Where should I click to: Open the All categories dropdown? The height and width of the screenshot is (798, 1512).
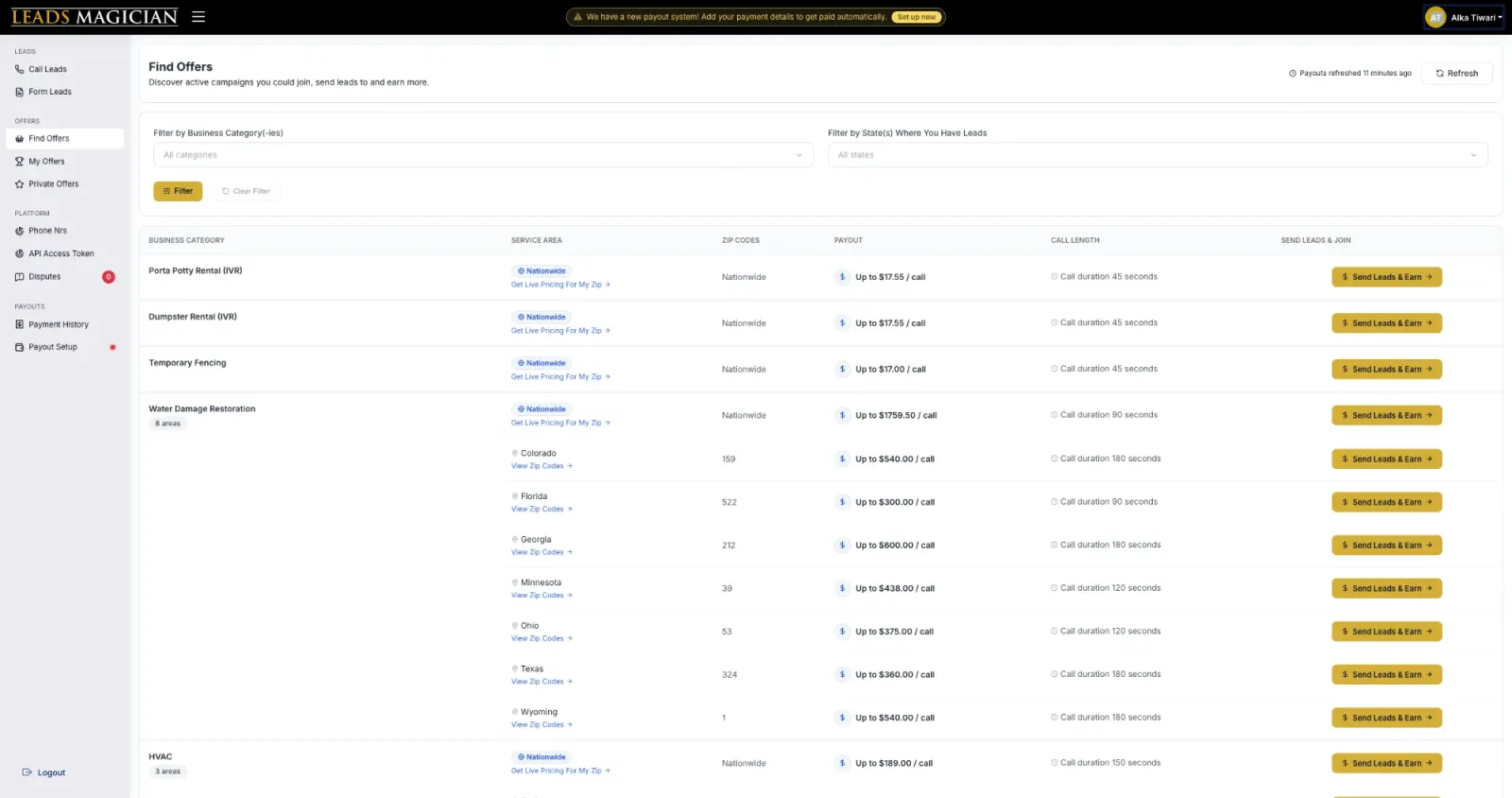pyautogui.click(x=483, y=155)
